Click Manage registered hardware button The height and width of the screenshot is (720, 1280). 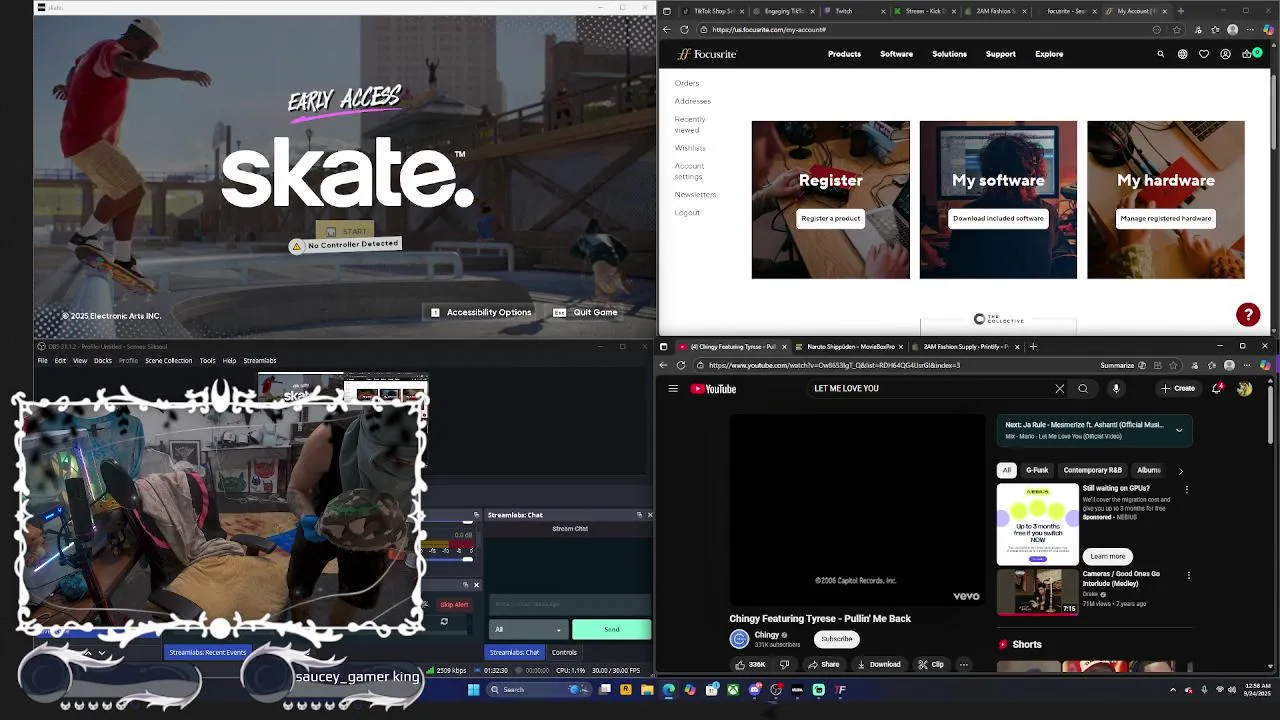pyautogui.click(x=1165, y=218)
